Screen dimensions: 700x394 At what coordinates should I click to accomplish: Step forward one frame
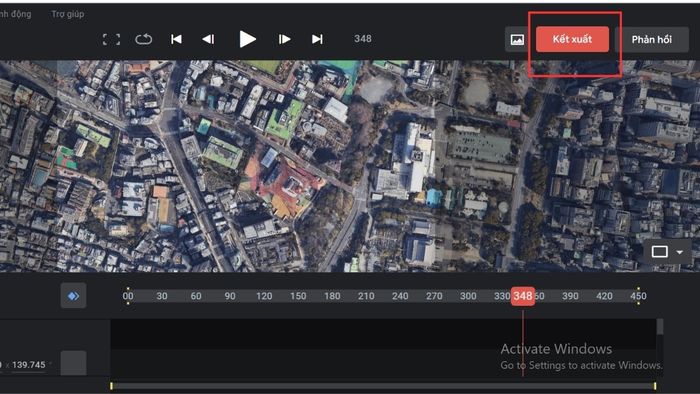click(x=284, y=39)
